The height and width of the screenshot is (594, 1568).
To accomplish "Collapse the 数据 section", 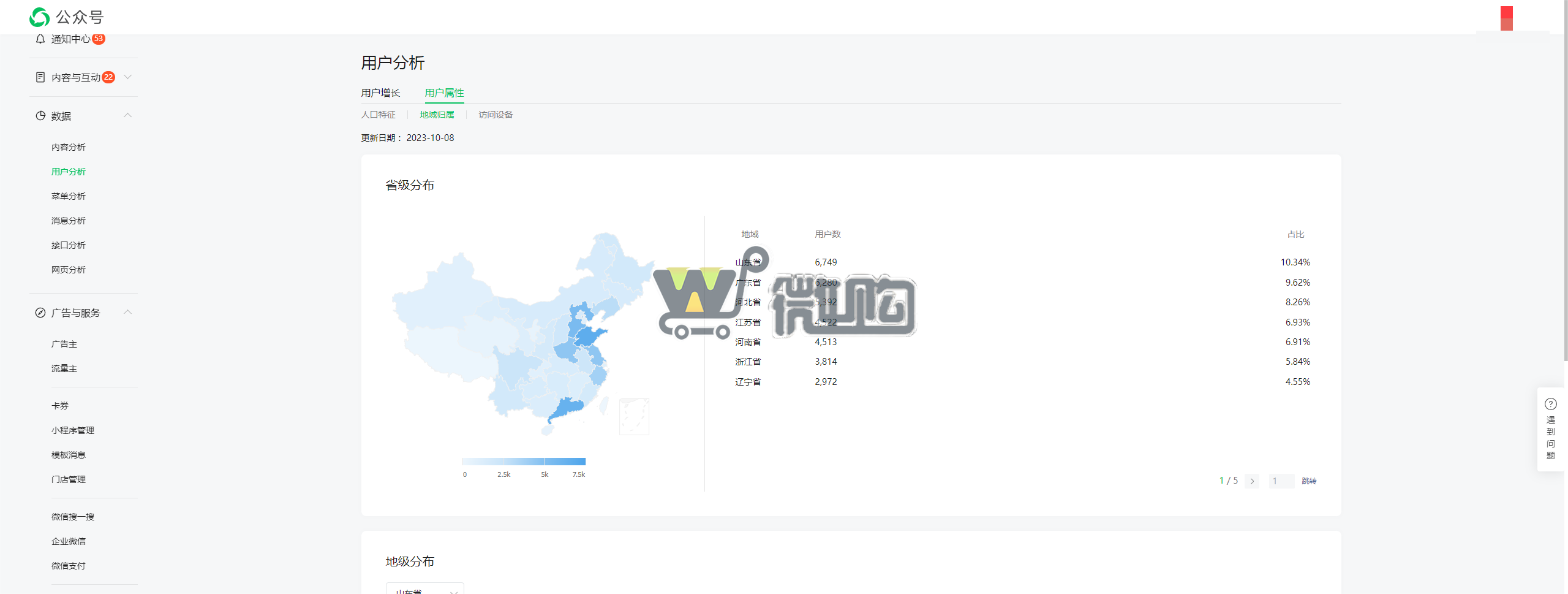I will point(127,116).
